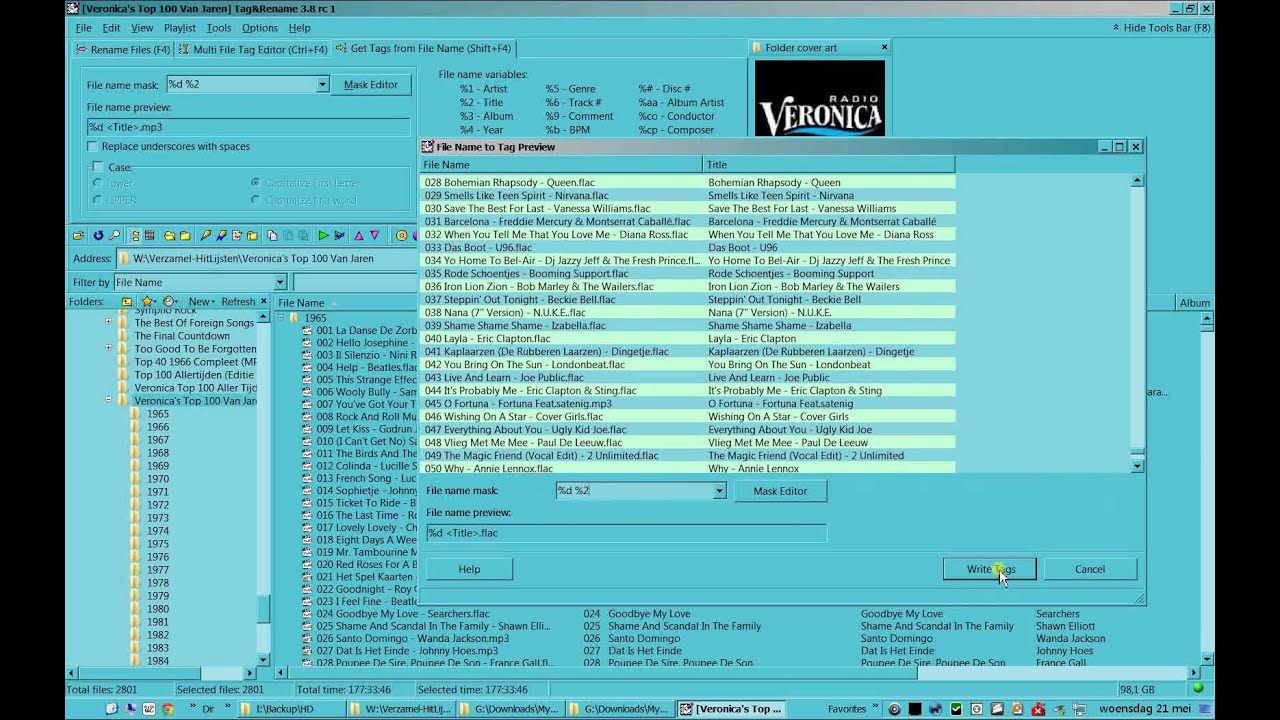This screenshot has width=1280, height=720.
Task: Select Capitalize first word radio button
Action: tap(255, 200)
